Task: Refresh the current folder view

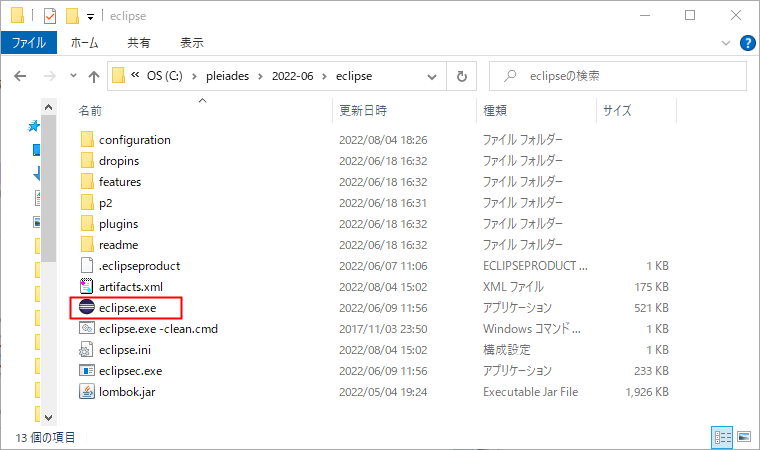Action: click(461, 76)
